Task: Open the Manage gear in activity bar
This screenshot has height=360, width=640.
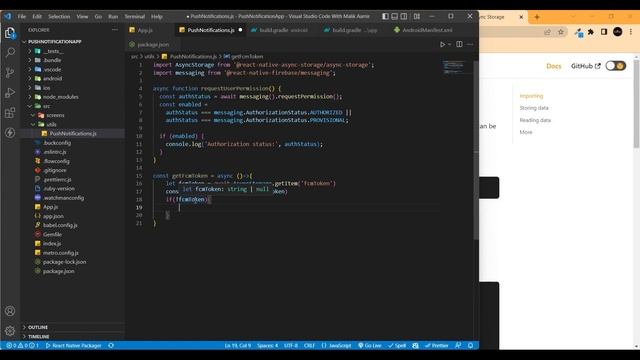Action: tap(10, 331)
